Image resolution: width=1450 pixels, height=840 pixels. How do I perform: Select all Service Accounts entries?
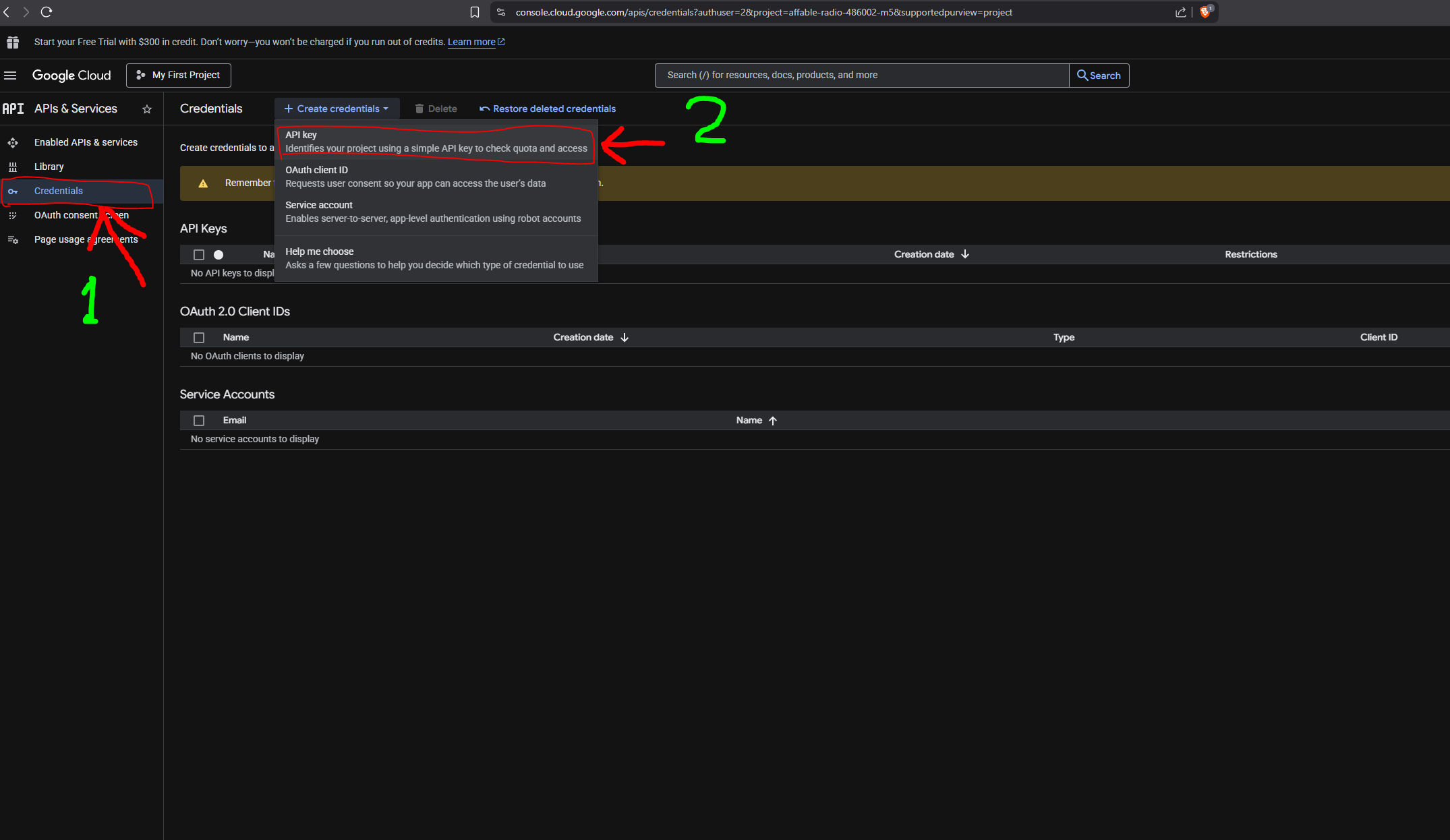click(x=199, y=420)
